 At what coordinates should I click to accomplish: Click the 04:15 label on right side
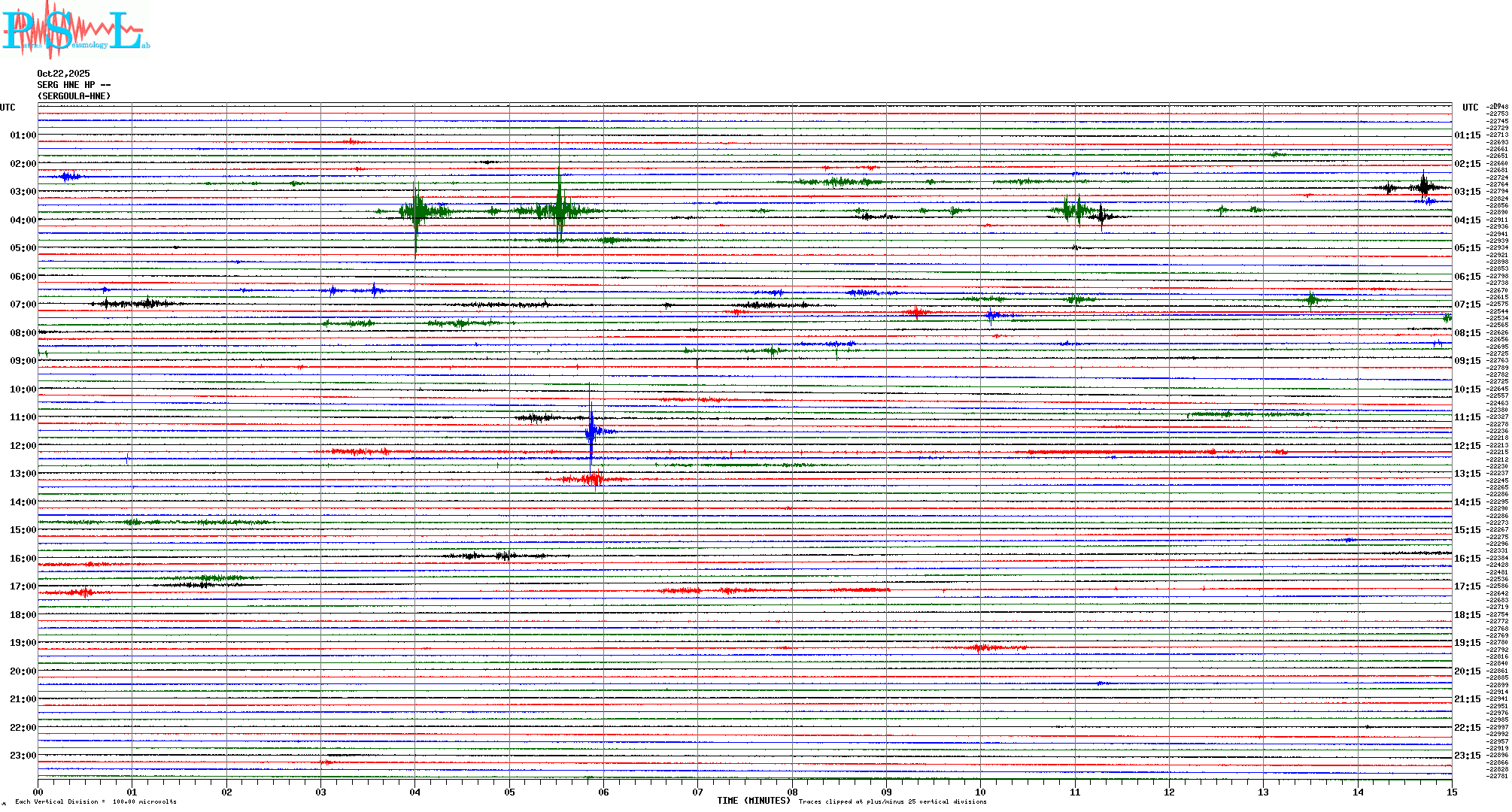tap(1467, 220)
